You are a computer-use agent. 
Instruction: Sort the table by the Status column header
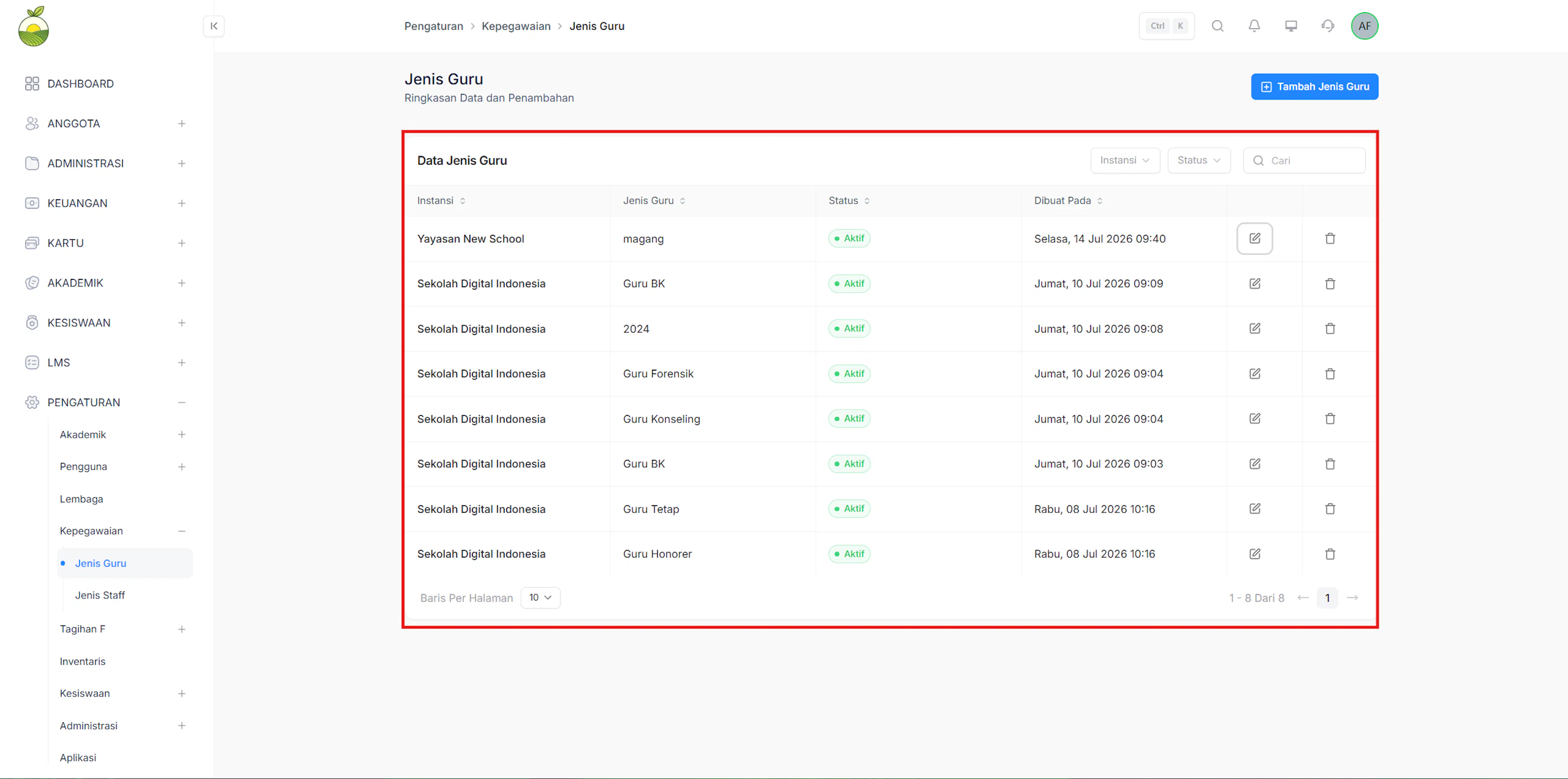pos(849,201)
